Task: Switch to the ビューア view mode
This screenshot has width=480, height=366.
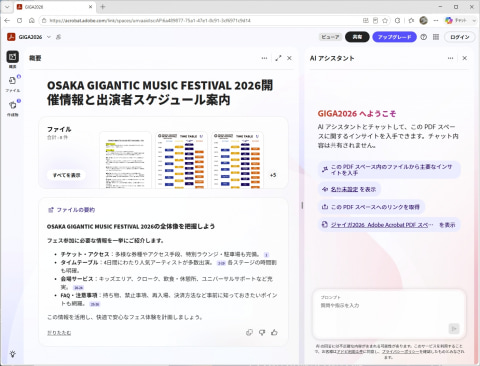Action: pos(330,37)
